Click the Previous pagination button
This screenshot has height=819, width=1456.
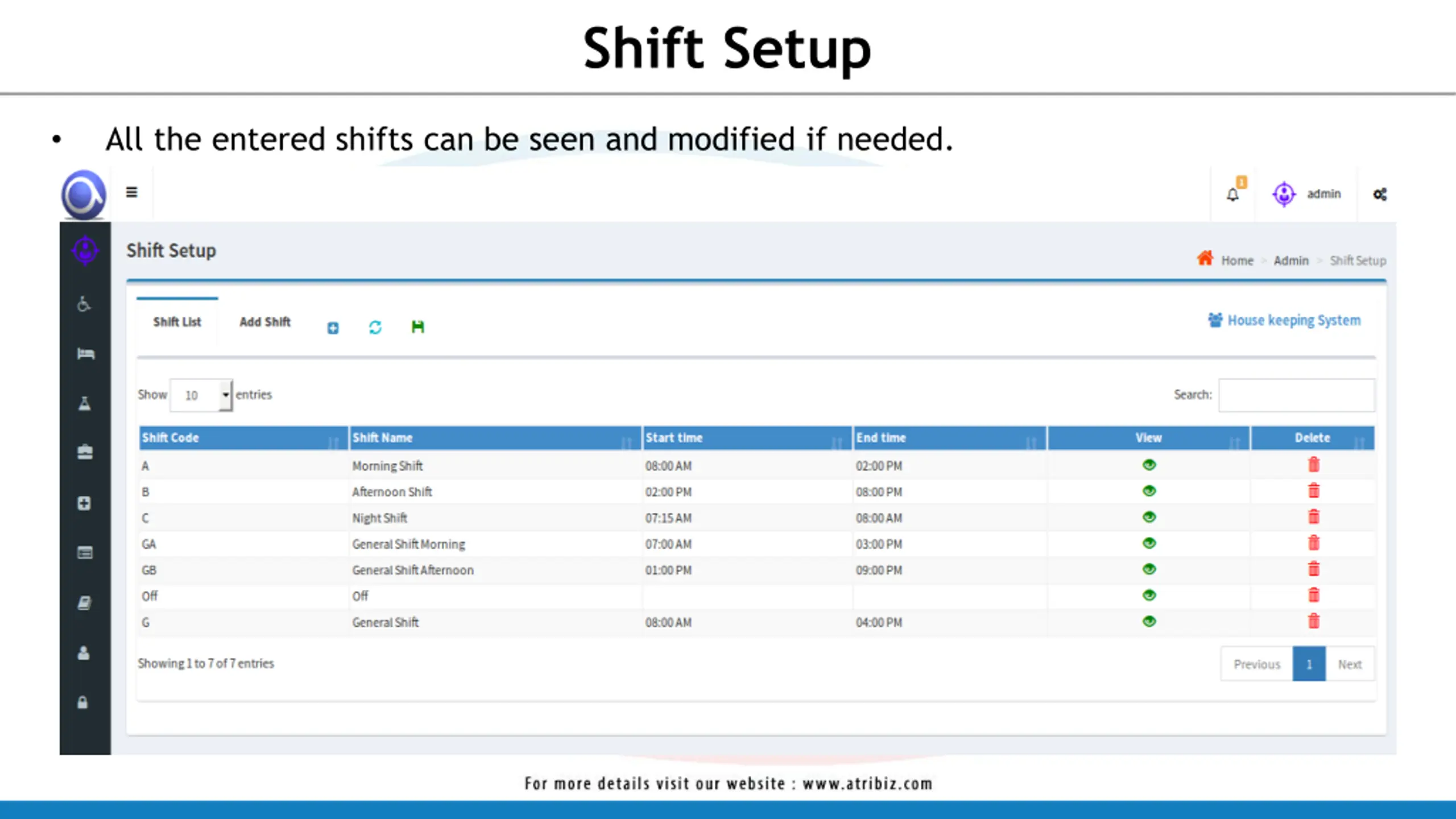click(x=1257, y=664)
